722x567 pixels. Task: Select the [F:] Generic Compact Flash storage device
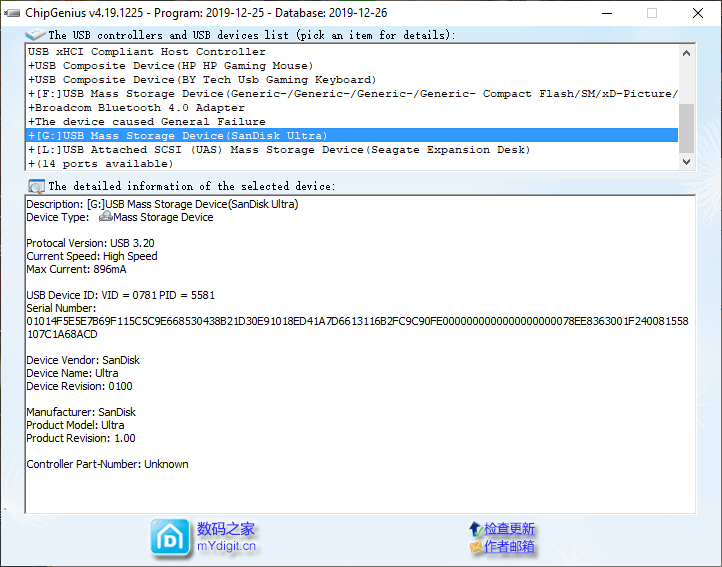click(x=352, y=94)
